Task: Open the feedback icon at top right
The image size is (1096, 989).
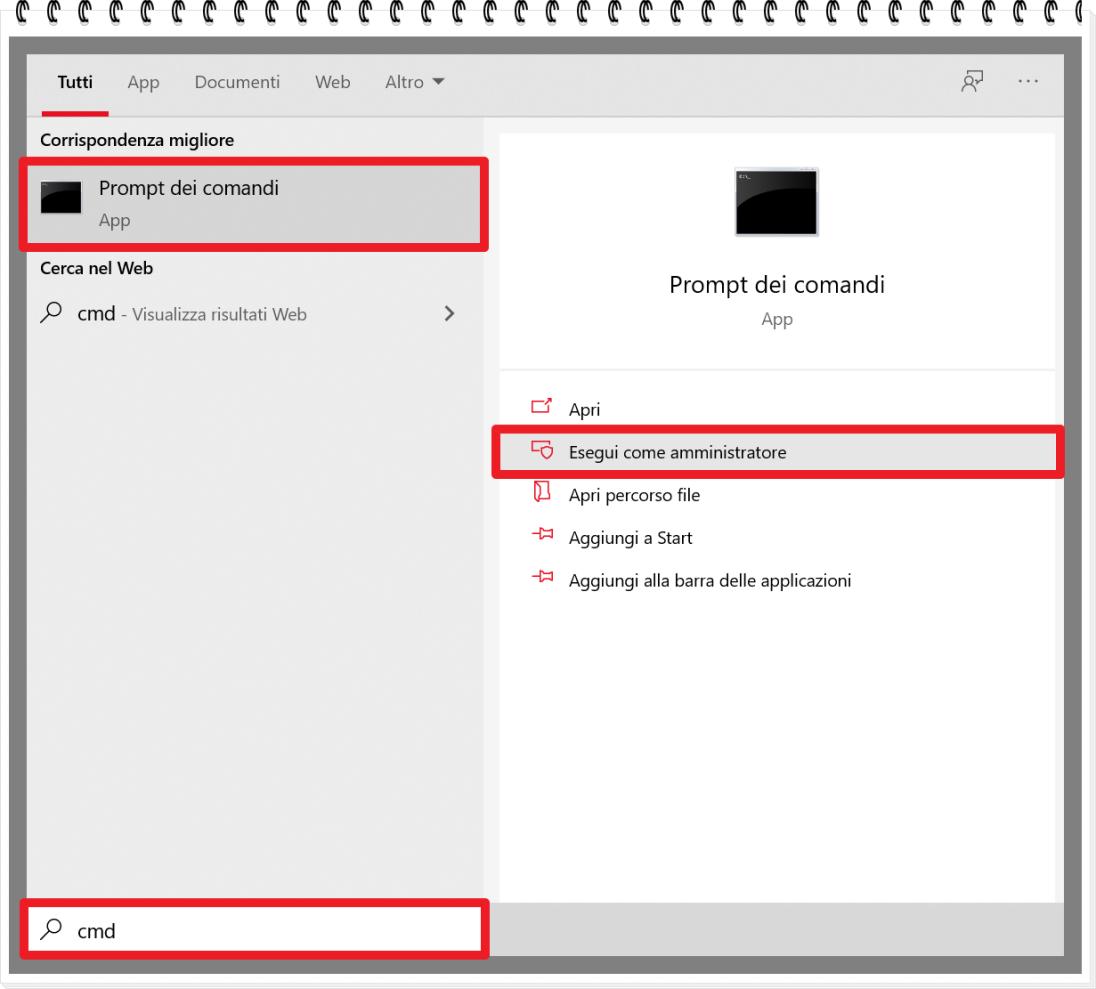Action: tap(969, 82)
